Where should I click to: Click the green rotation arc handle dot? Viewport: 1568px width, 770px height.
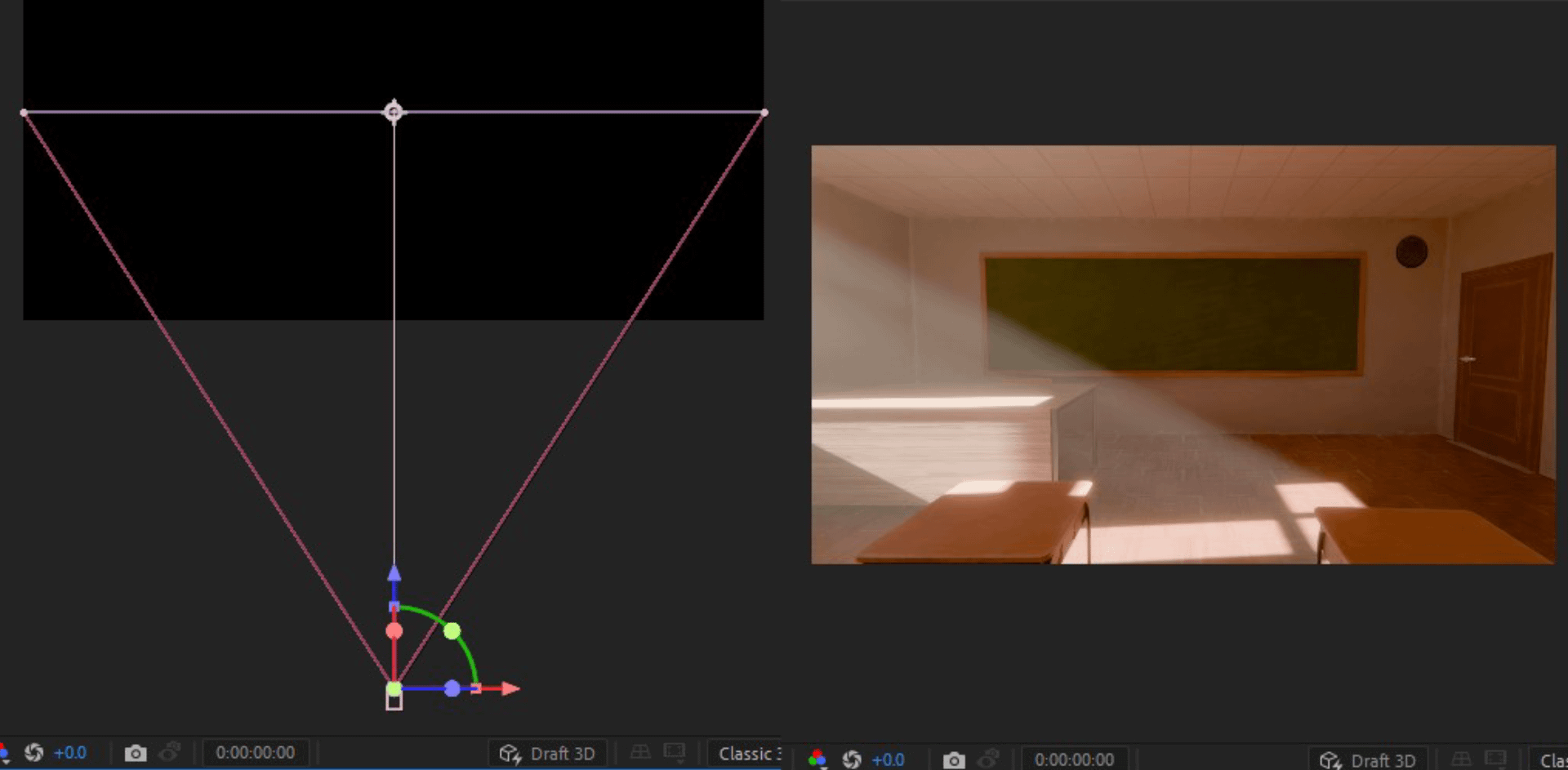click(x=452, y=630)
